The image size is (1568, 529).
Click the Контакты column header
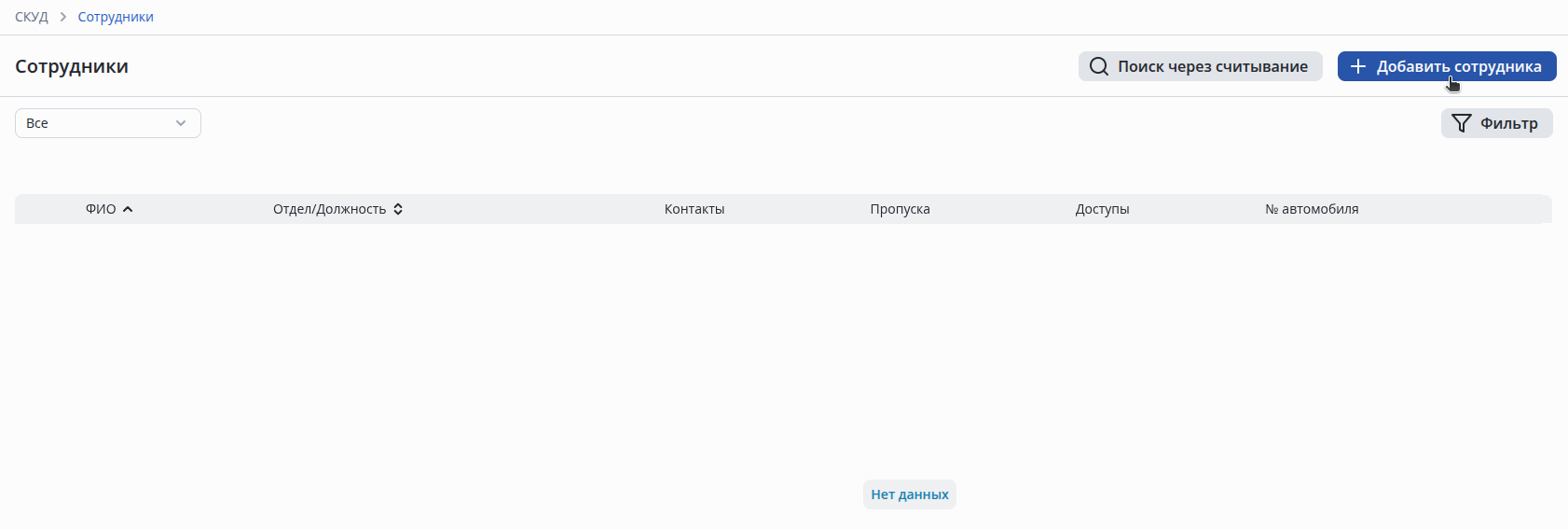point(695,209)
